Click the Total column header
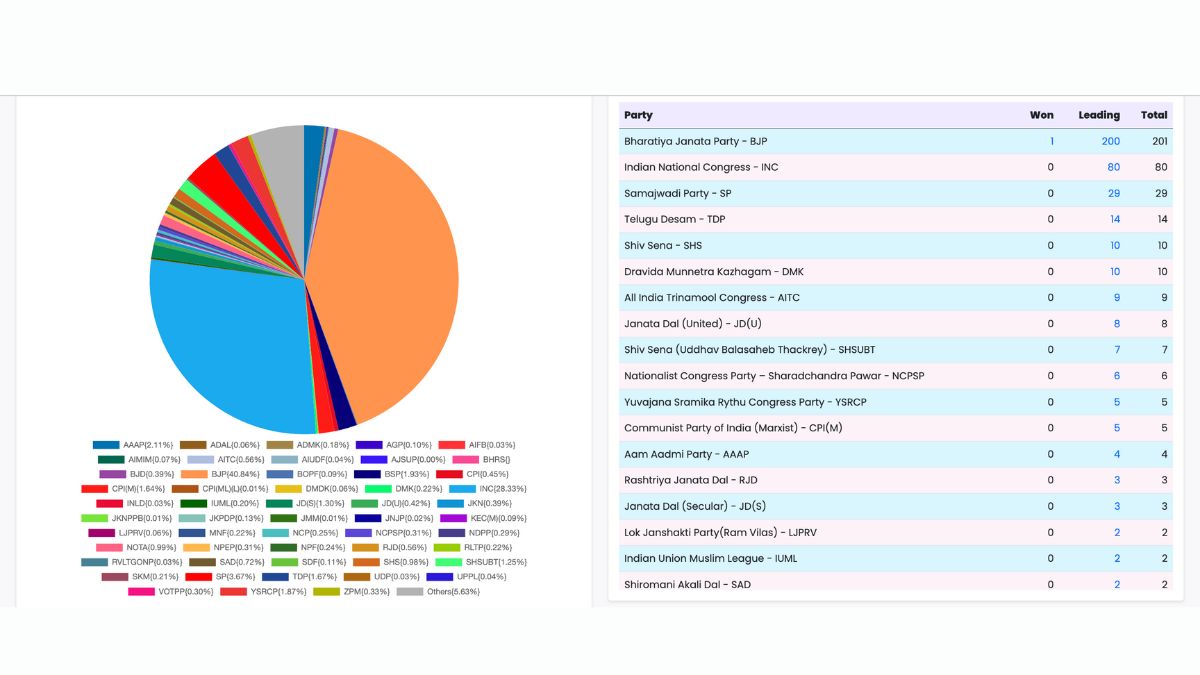This screenshot has width=1200, height=675. tap(1154, 115)
